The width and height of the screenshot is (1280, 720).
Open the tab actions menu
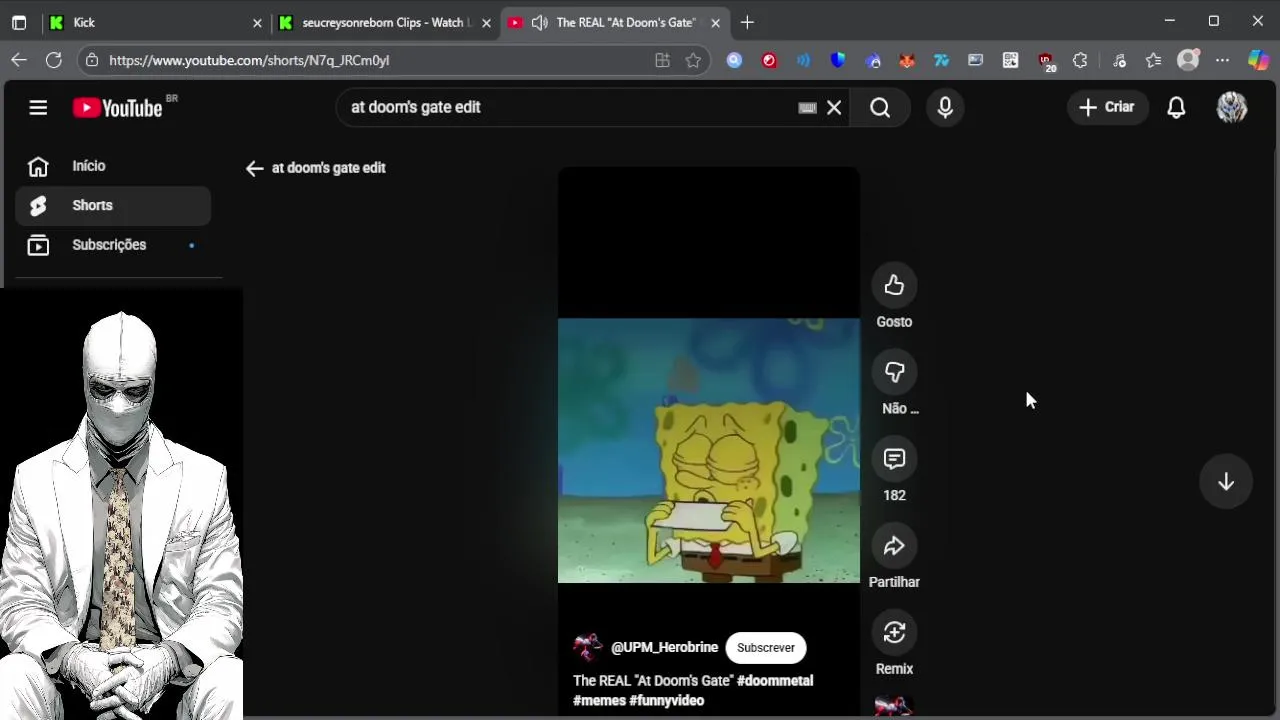tap(19, 22)
